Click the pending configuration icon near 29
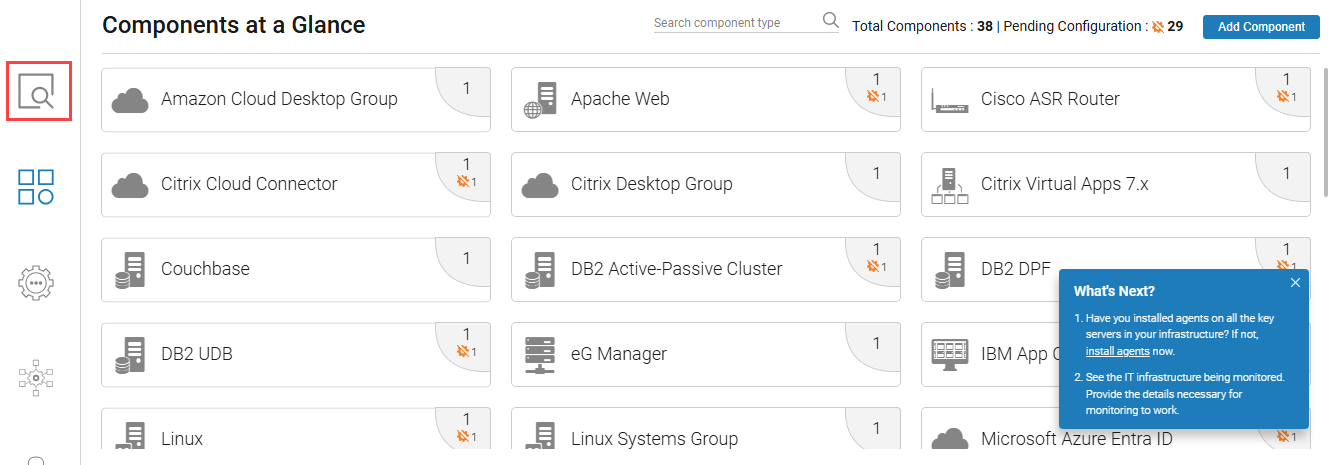Screen dimensions: 1332x465 1158,27
